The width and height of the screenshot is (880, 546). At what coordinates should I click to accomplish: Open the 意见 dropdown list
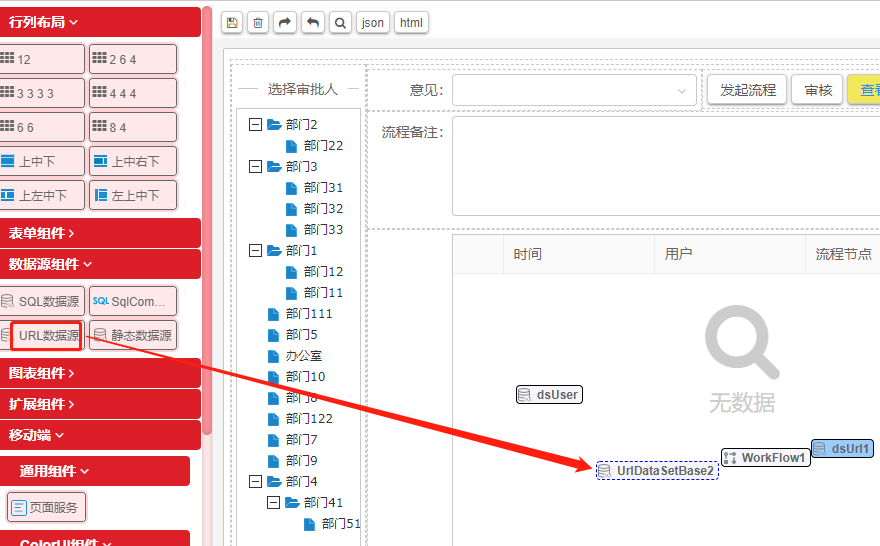click(574, 90)
